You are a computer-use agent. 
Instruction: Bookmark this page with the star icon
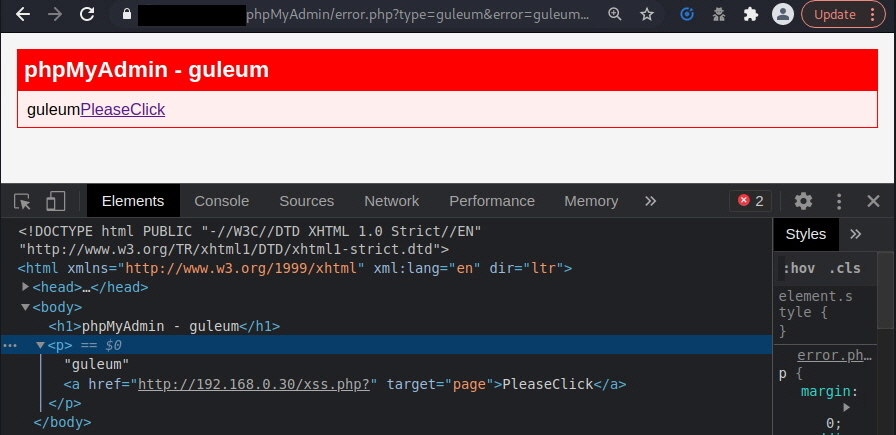click(x=647, y=14)
